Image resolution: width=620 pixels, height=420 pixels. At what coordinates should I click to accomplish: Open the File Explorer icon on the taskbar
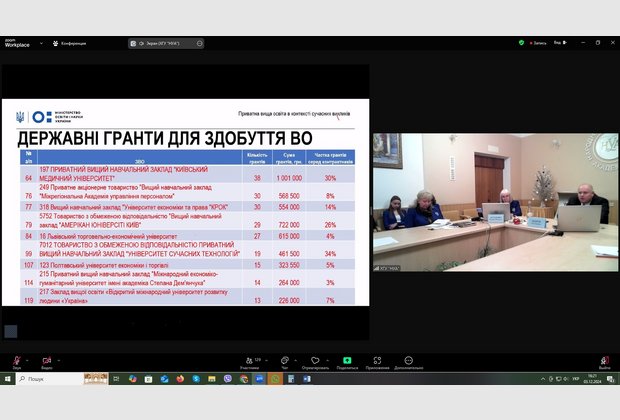(x=212, y=379)
